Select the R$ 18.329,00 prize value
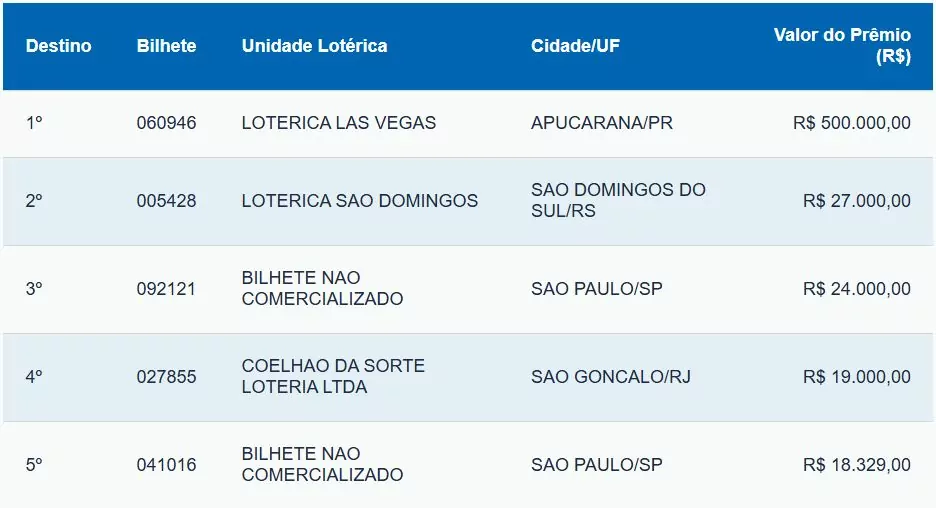 856,465
